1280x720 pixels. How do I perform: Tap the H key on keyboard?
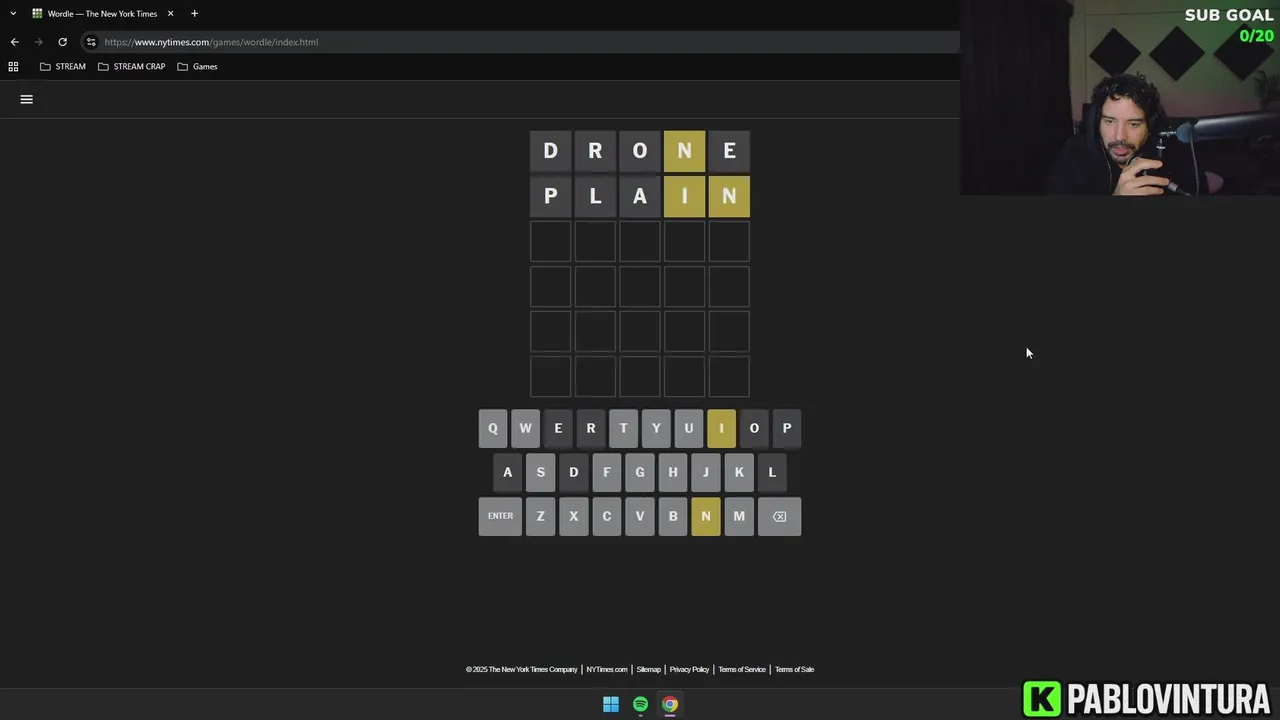[673, 472]
